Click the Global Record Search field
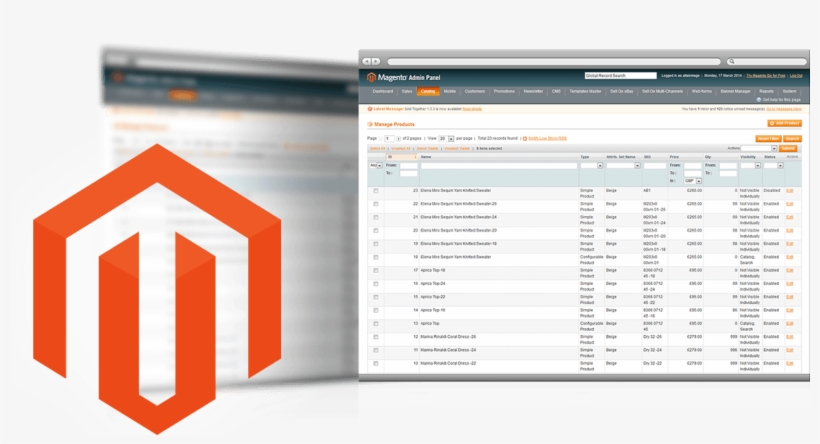This screenshot has height=444, width=820. pyautogui.click(x=620, y=76)
